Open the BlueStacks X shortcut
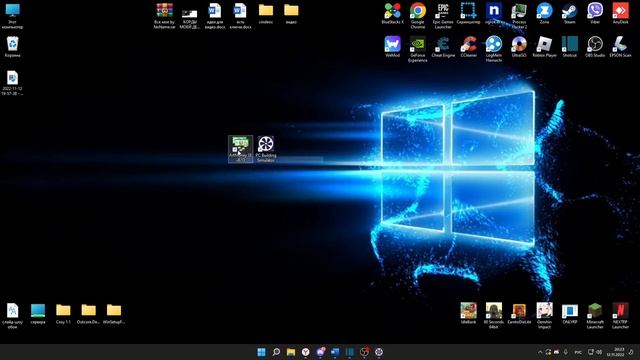This screenshot has width=640, height=360. (392, 14)
